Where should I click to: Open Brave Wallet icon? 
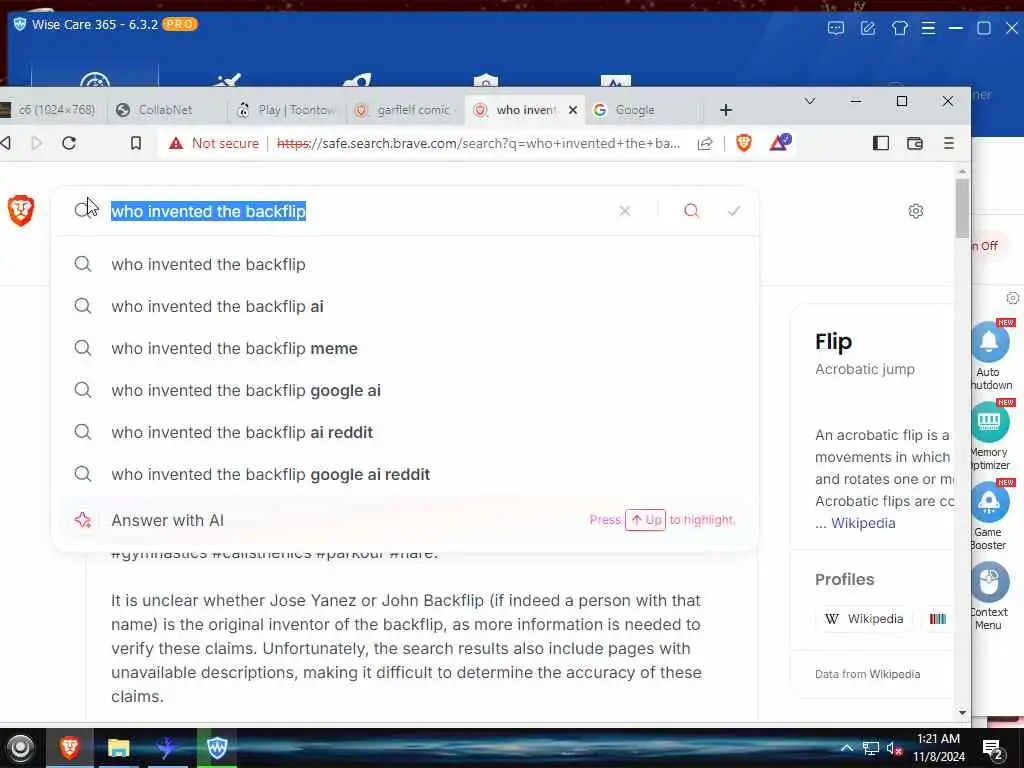[x=914, y=143]
